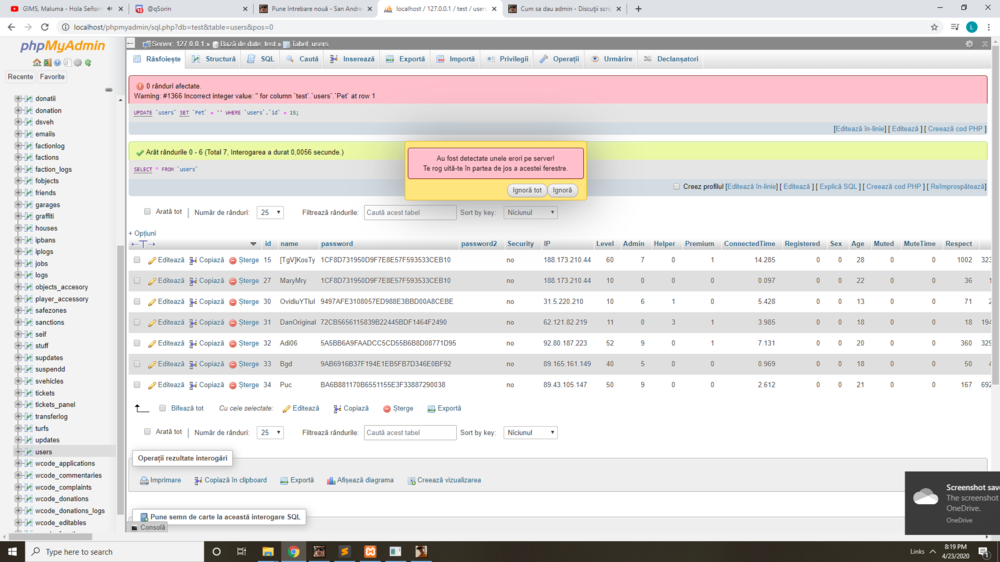Expand the tickets table tree node
The image size is (1000, 562).
pyautogui.click(x=18, y=393)
